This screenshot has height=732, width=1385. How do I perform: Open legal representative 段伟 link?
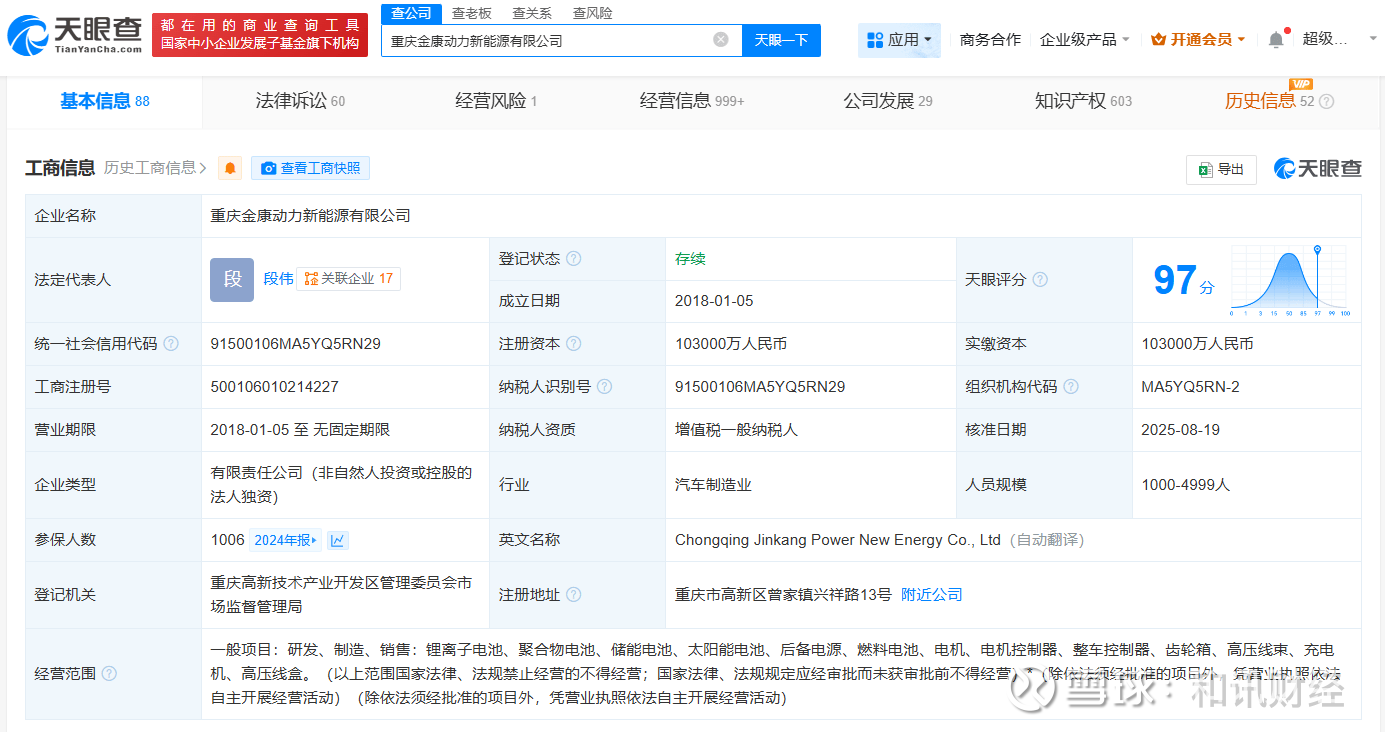point(278,279)
